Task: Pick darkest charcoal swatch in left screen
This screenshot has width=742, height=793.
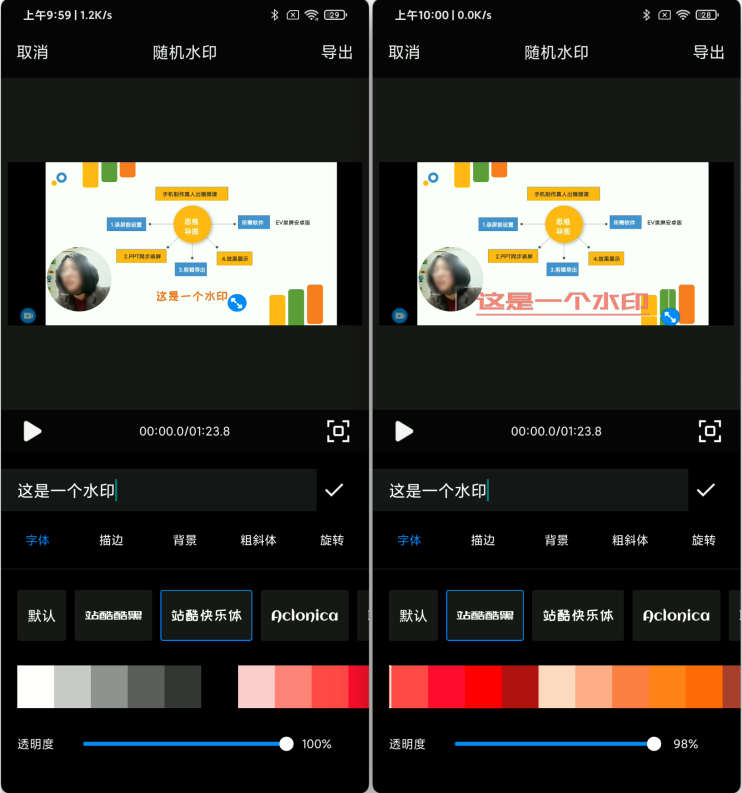Action: click(183, 686)
